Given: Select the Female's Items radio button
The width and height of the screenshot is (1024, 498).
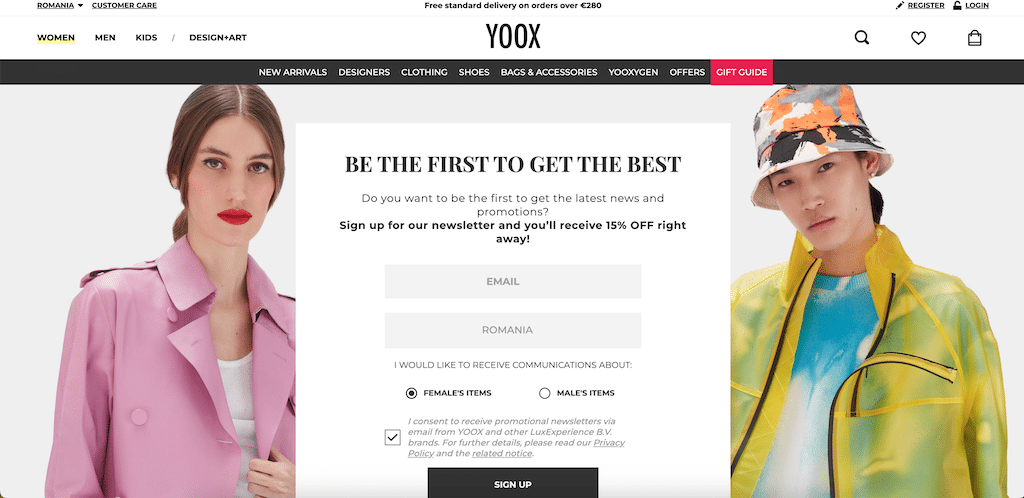Looking at the screenshot, I should tap(411, 393).
